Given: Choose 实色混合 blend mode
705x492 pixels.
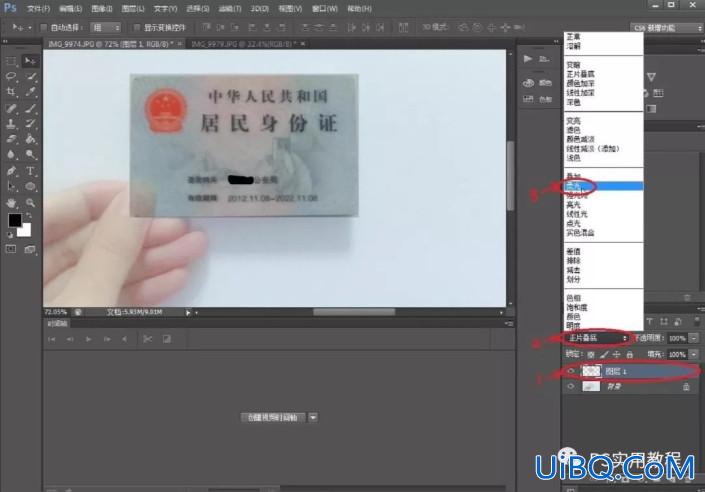Looking at the screenshot, I should (x=604, y=233).
